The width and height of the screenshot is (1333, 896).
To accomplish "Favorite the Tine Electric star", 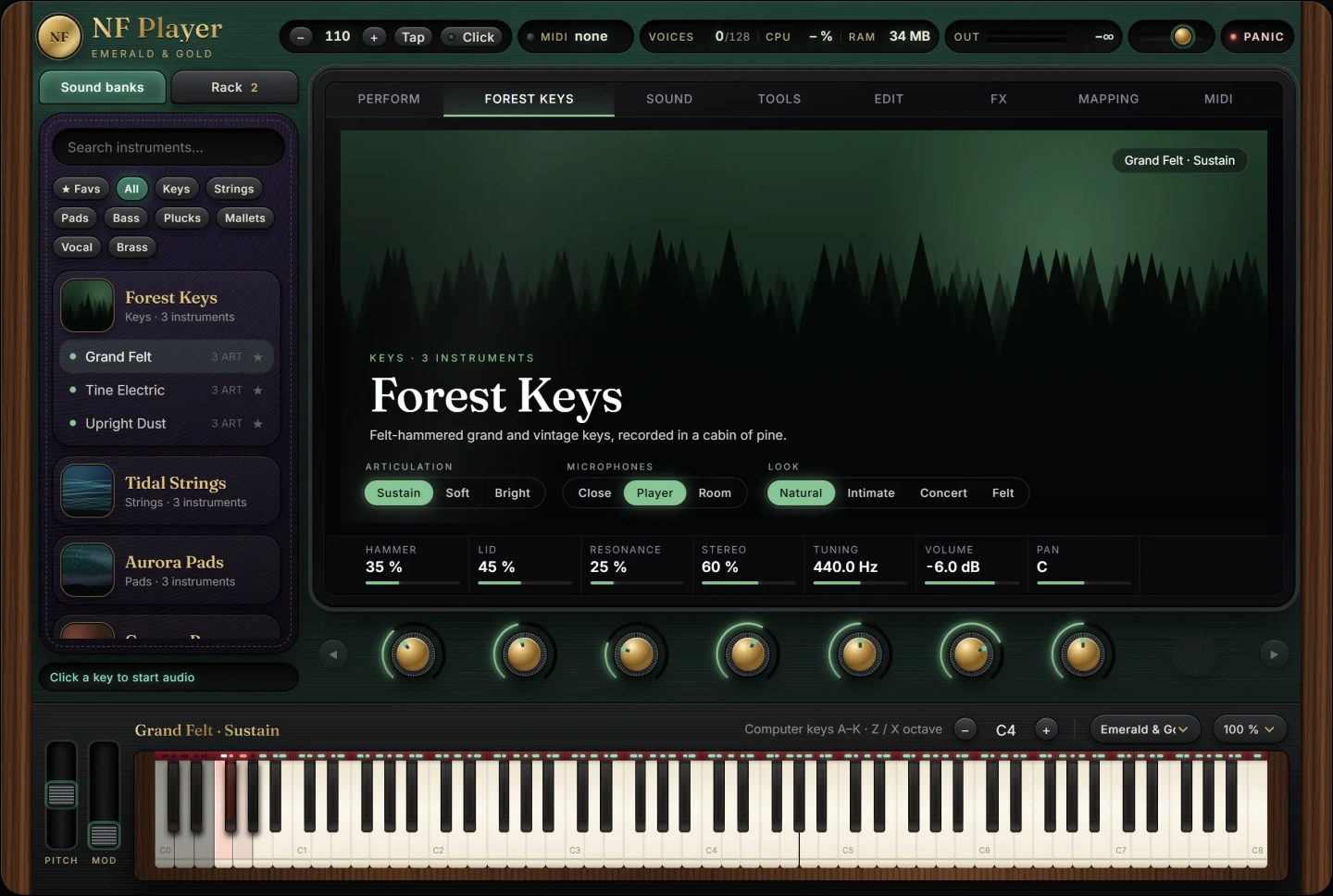I will click(257, 391).
